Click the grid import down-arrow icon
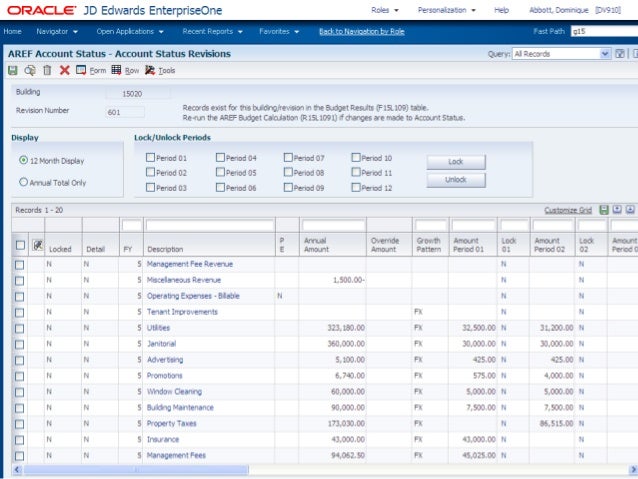The width and height of the screenshot is (638, 479). click(x=630, y=210)
